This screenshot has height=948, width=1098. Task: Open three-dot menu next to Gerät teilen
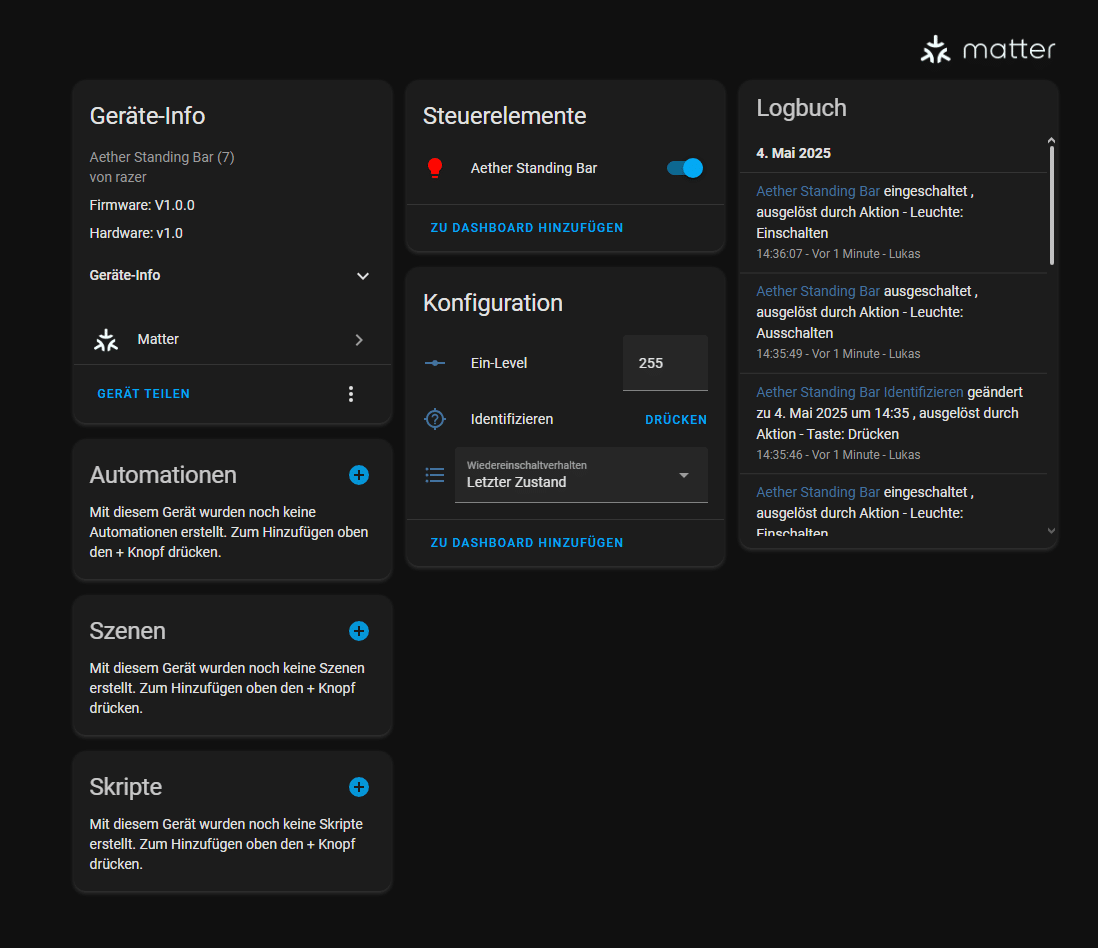click(350, 394)
